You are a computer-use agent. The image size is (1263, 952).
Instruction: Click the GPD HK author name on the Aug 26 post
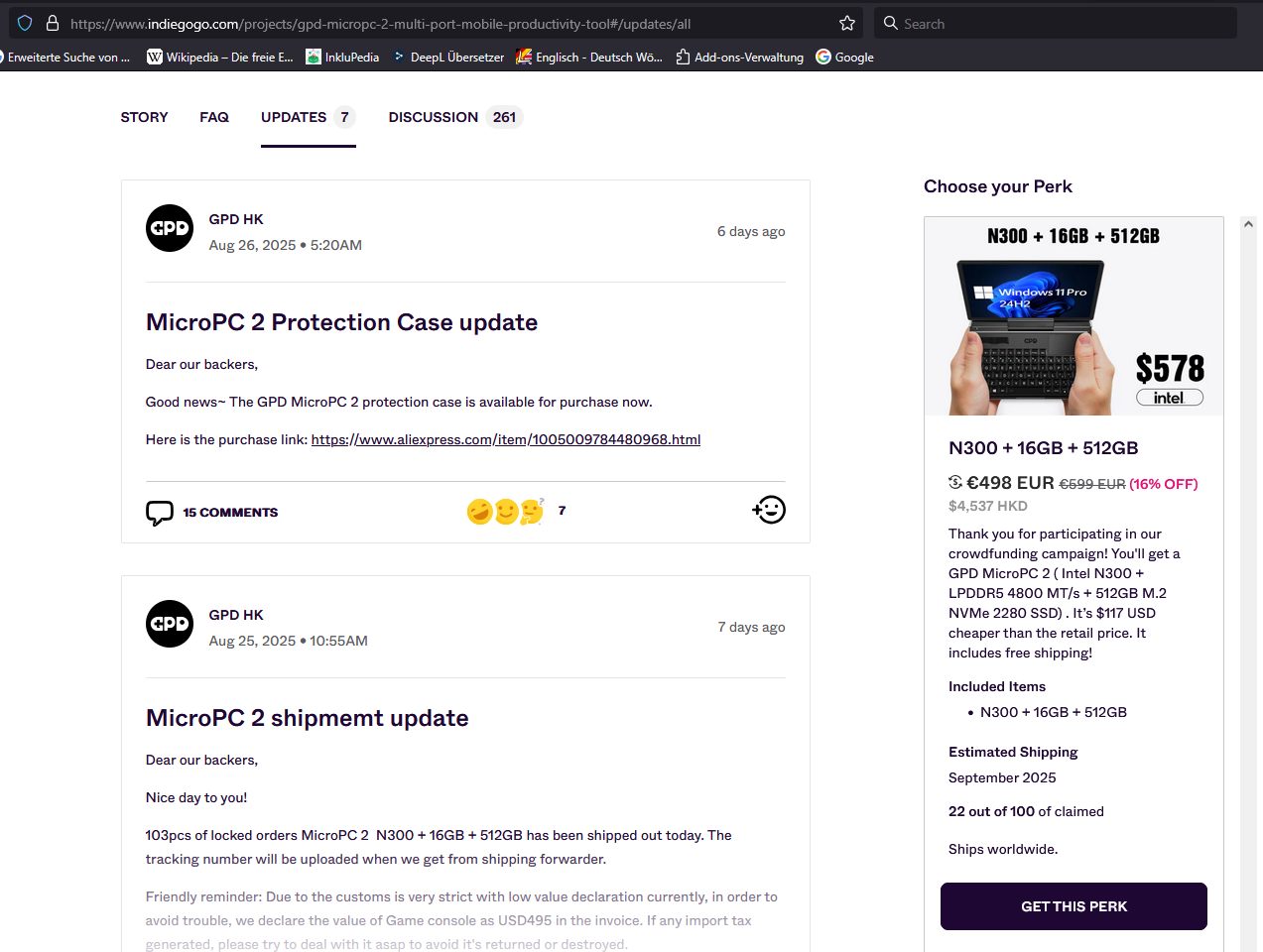tap(236, 219)
